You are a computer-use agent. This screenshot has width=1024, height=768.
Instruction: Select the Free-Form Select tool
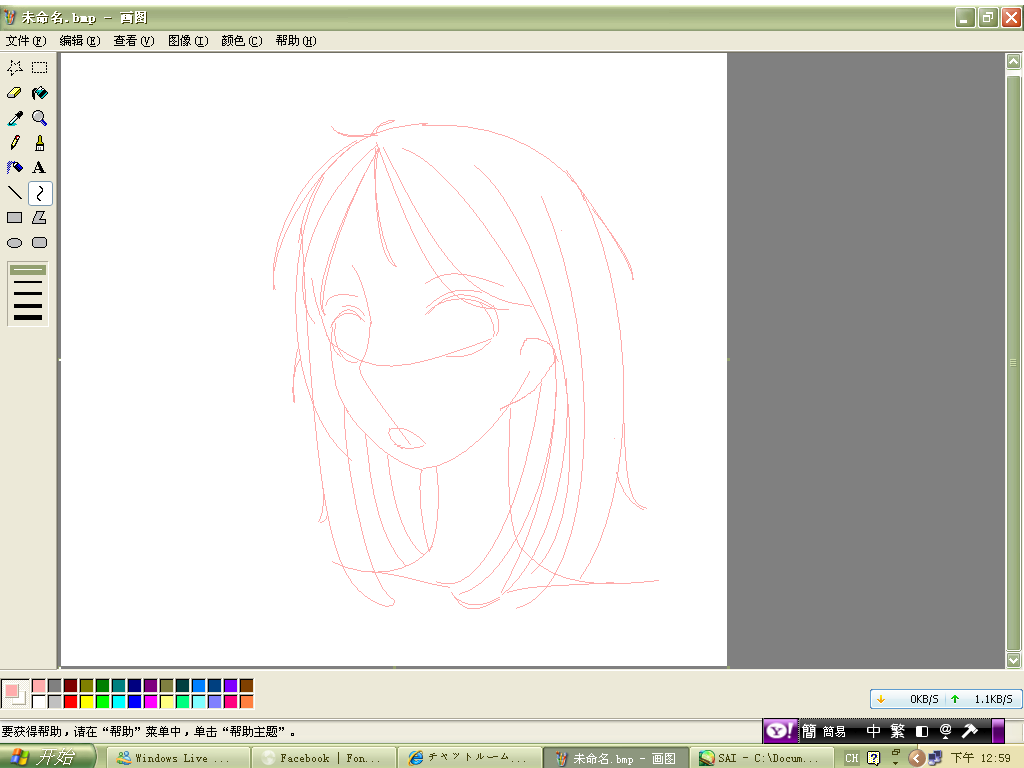coord(14,67)
